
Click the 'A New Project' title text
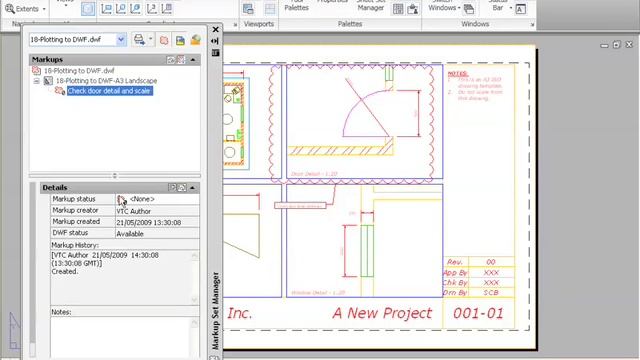[382, 313]
